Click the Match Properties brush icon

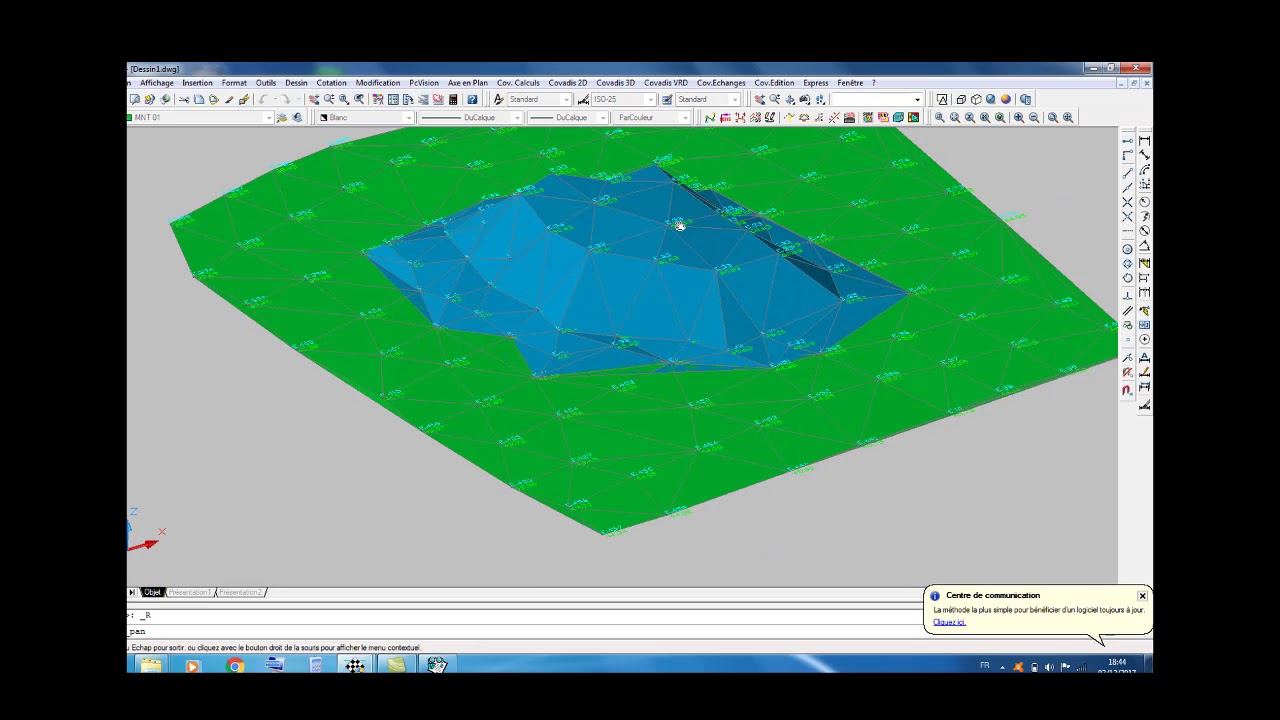[x=228, y=99]
